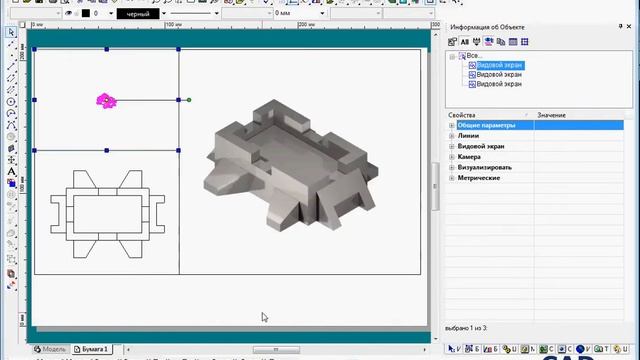
Task: Click the top-middle blue selection handle
Action: (107, 49)
